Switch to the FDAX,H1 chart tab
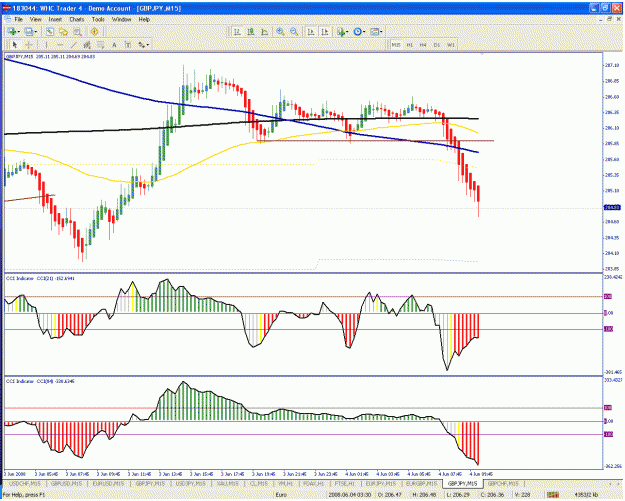Image resolution: width=625 pixels, height=501 pixels. (x=313, y=483)
